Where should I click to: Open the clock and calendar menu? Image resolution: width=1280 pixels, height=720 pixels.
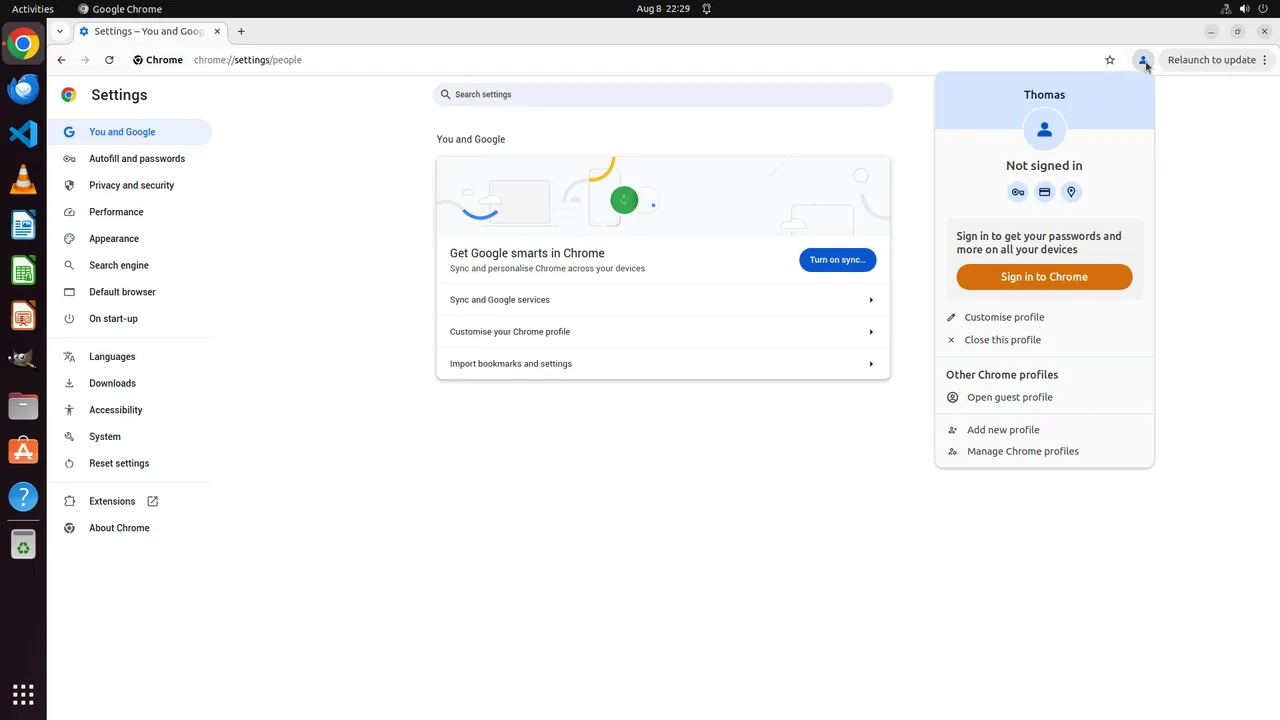click(x=663, y=9)
